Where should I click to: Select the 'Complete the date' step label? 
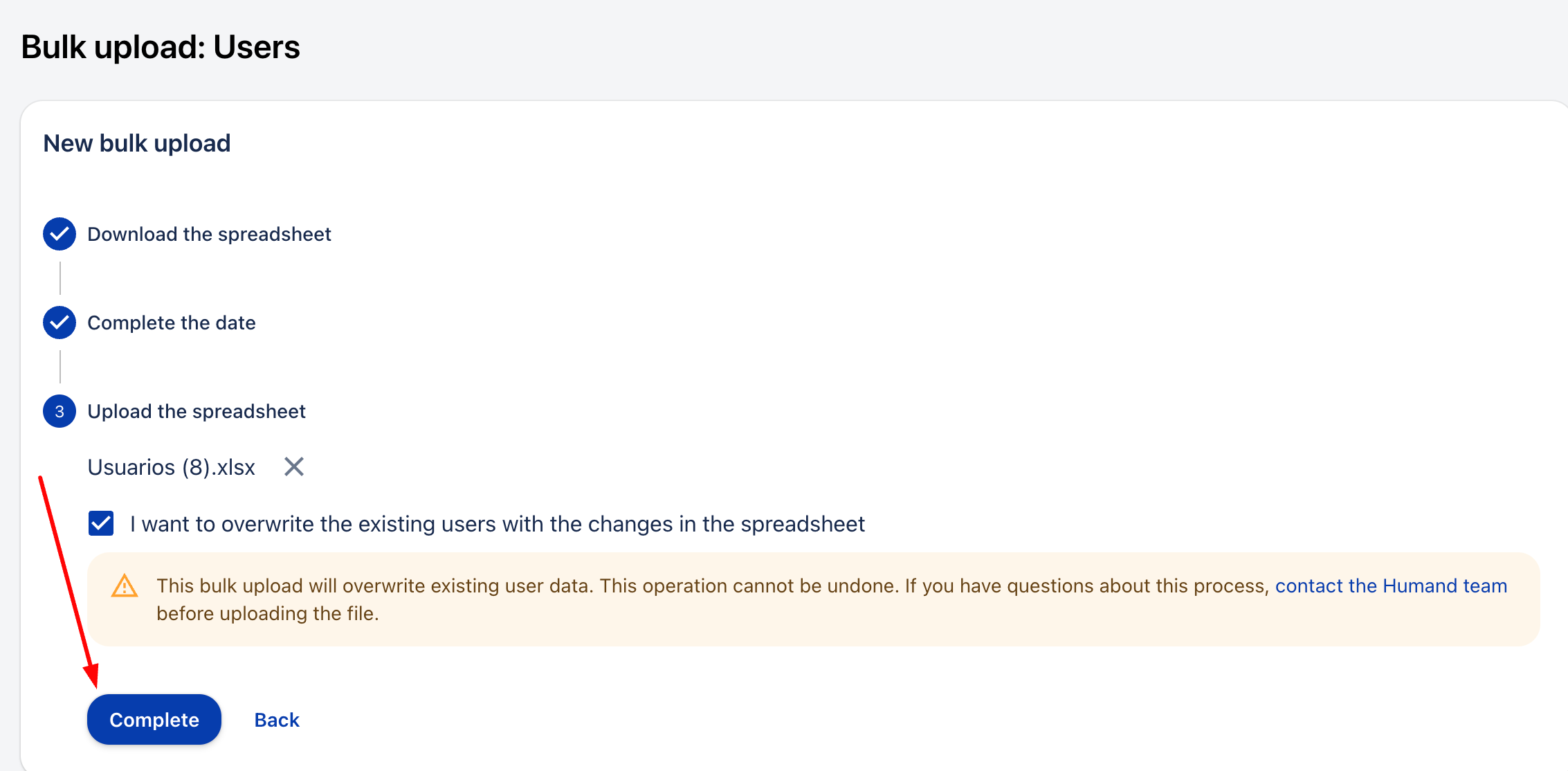coord(172,323)
